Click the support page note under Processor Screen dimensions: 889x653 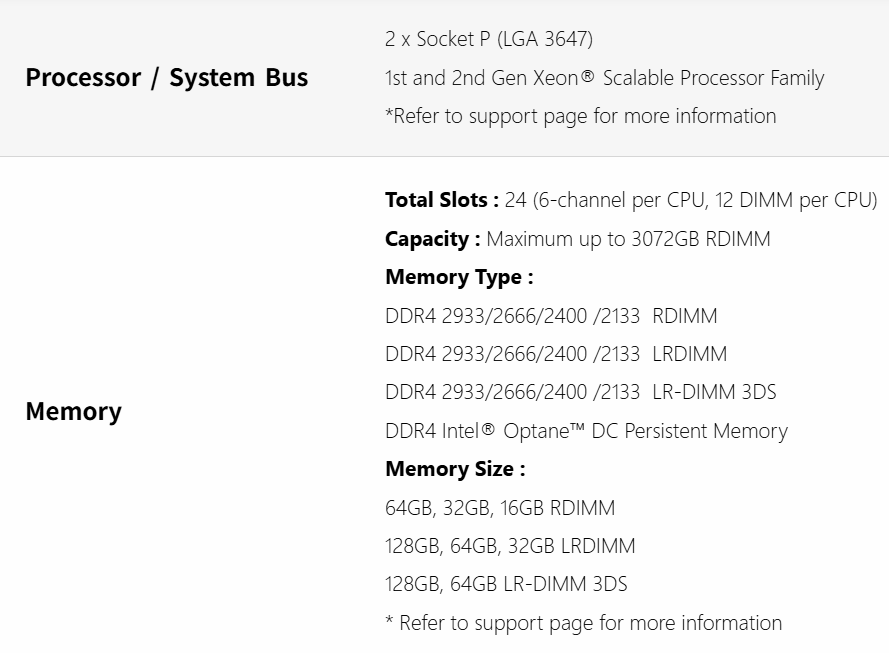pos(580,116)
